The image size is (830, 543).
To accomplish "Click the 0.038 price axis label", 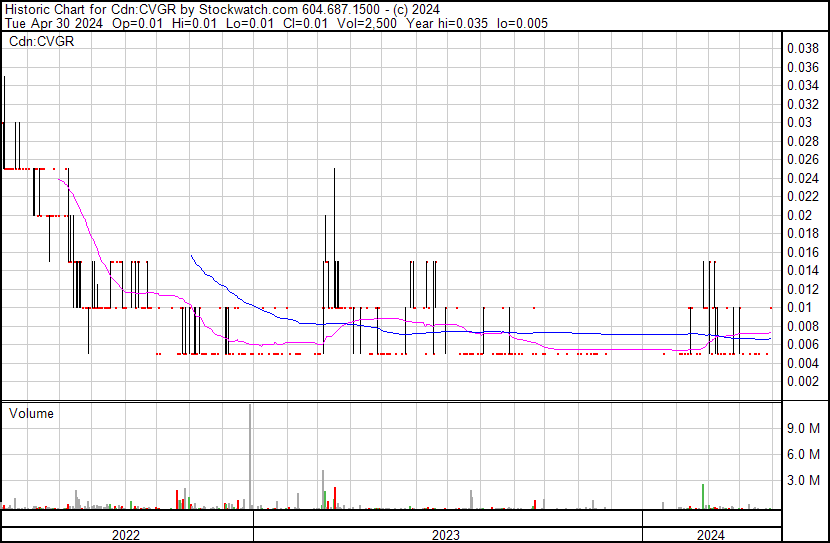I will pos(803,48).
